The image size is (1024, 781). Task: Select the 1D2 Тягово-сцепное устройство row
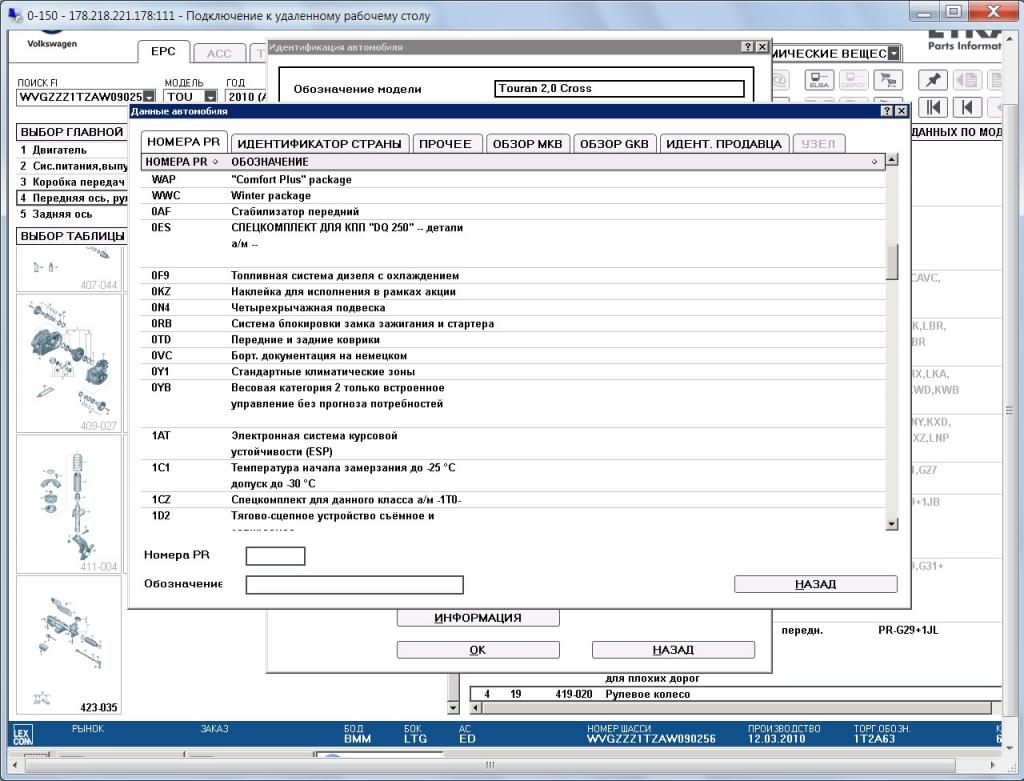[x=513, y=519]
